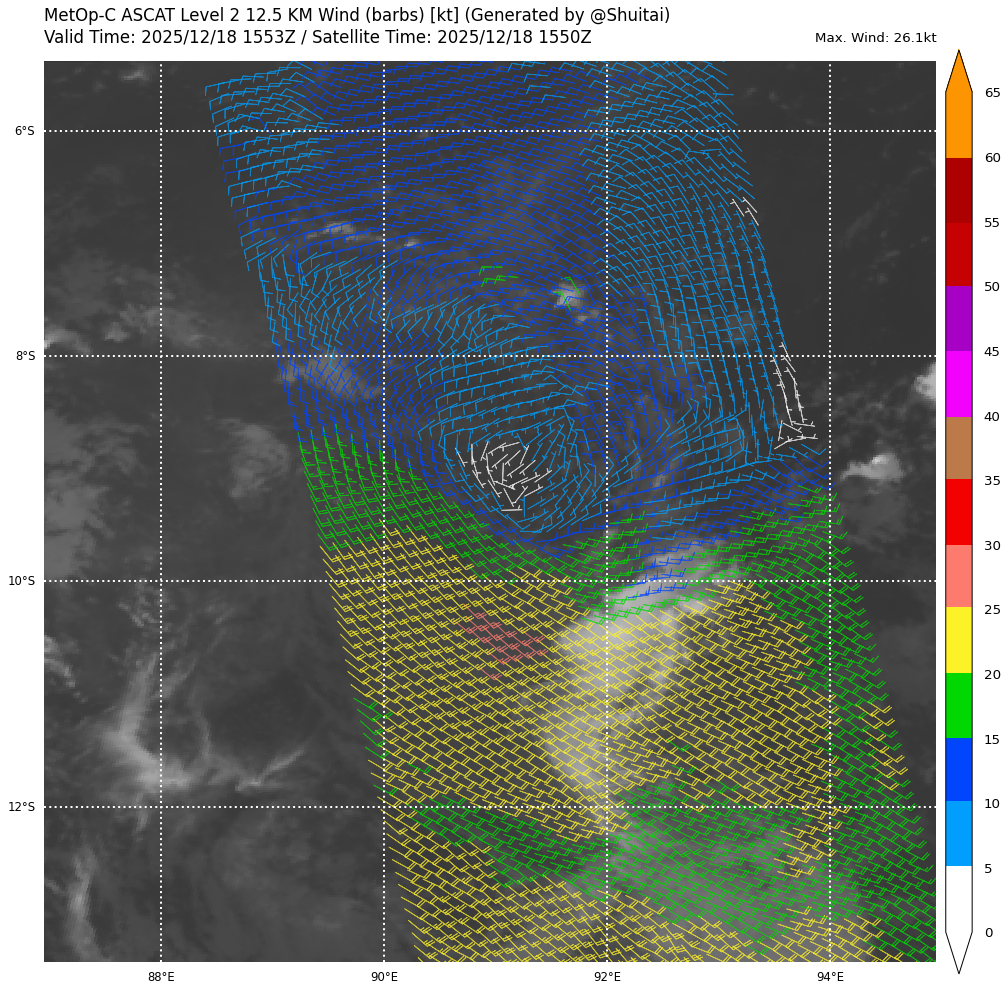Viewport: 1008px width, 991px height.
Task: Click the MetOp-C ASCAT title text
Action: tap(357, 16)
